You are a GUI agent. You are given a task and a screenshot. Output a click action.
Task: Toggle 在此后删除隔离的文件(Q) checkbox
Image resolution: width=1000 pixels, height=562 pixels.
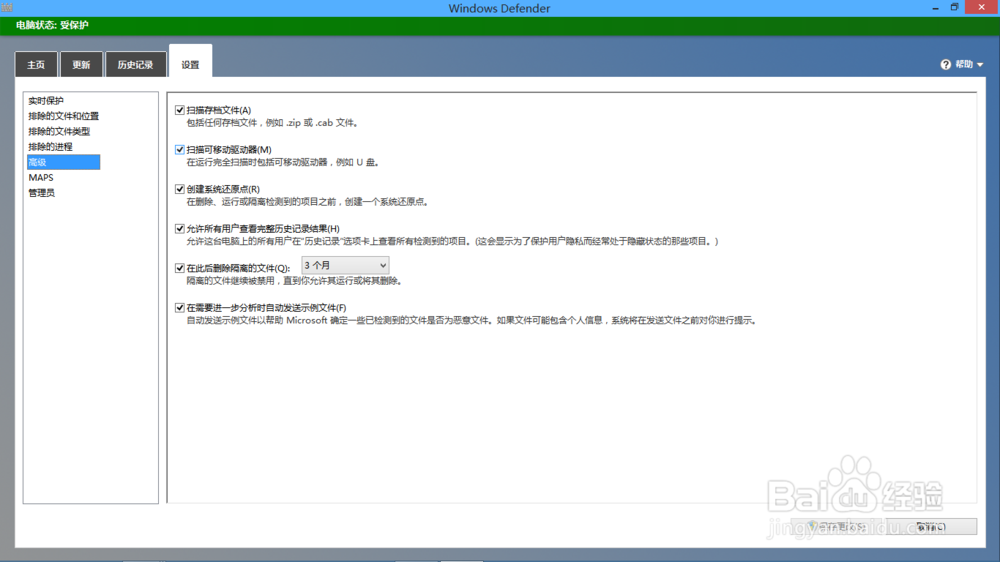pos(180,269)
